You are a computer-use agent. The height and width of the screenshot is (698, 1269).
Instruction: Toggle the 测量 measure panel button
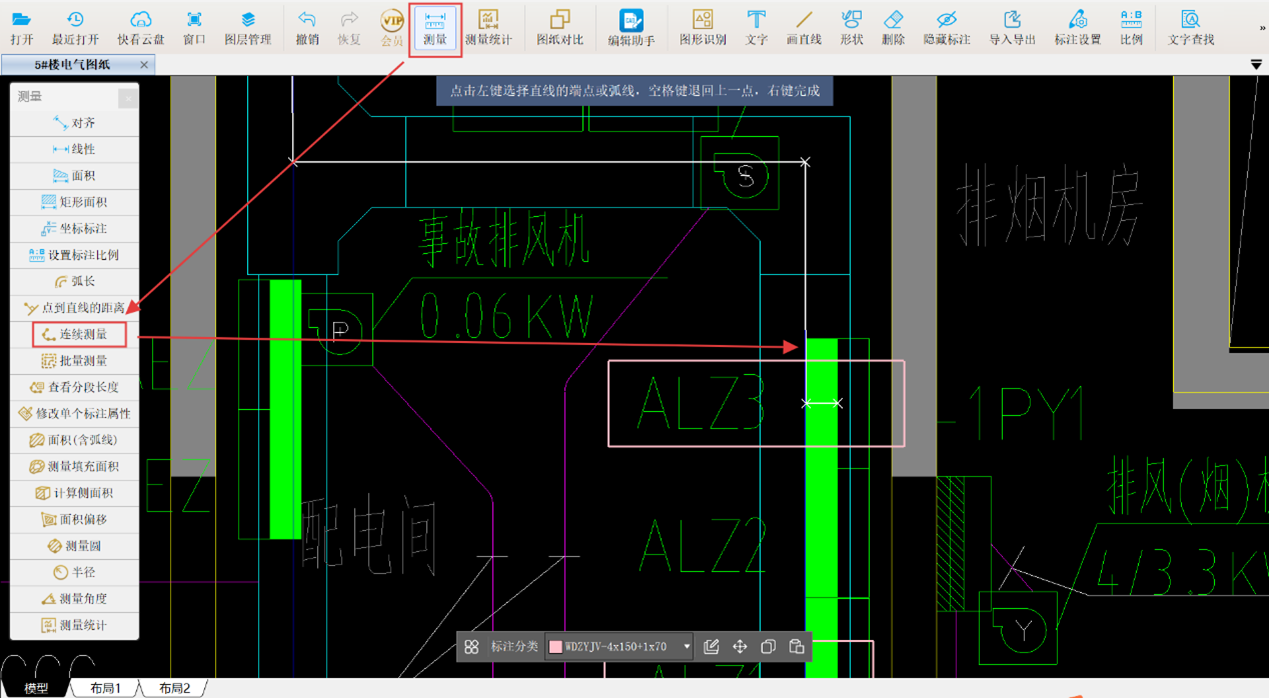coord(435,28)
